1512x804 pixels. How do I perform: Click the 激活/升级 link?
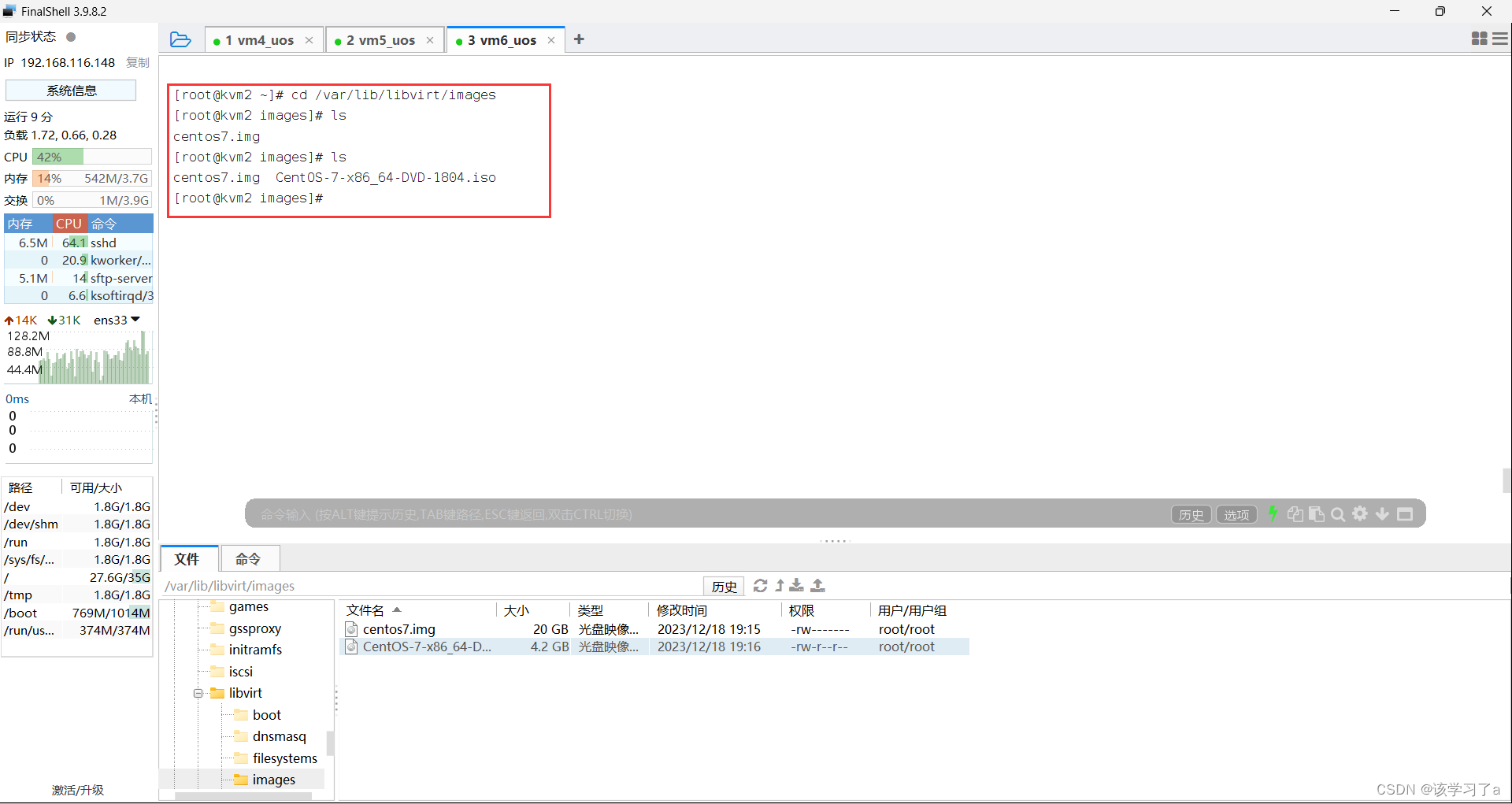tap(78, 790)
